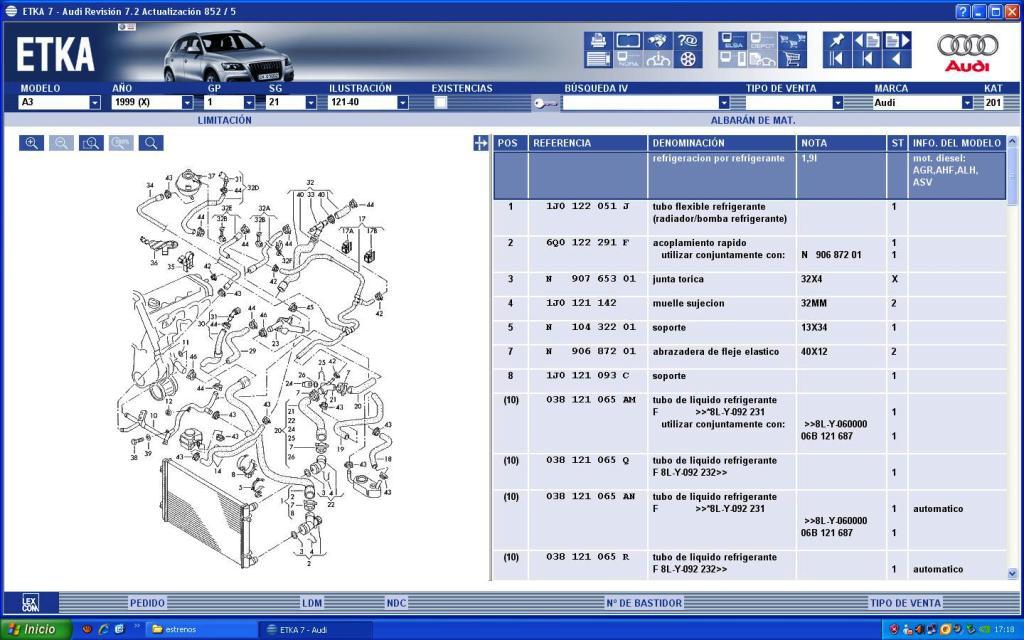
Task: Select part reference 038 121 065 Q
Action: point(588,460)
